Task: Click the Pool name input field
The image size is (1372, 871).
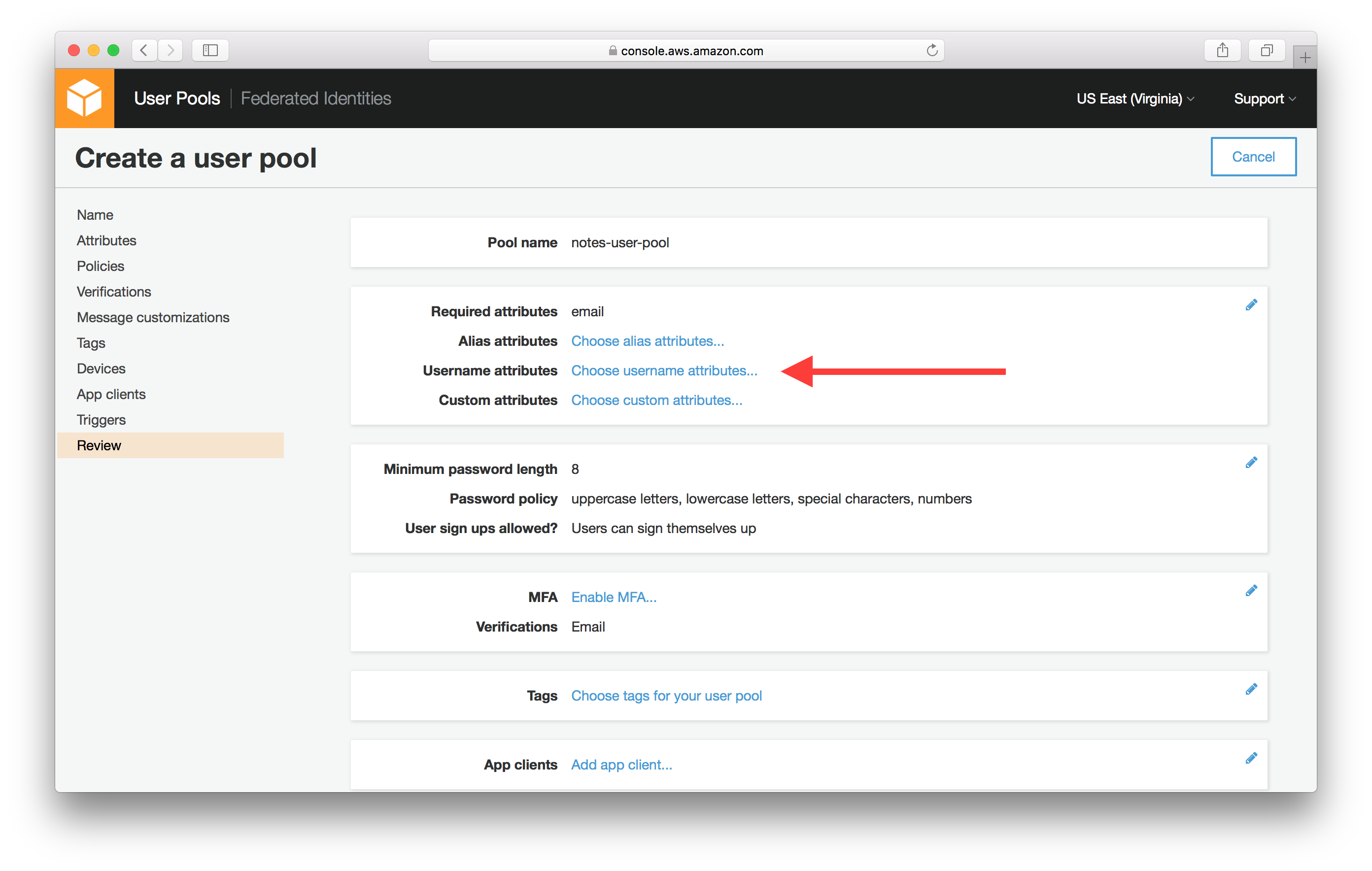Action: tap(621, 242)
